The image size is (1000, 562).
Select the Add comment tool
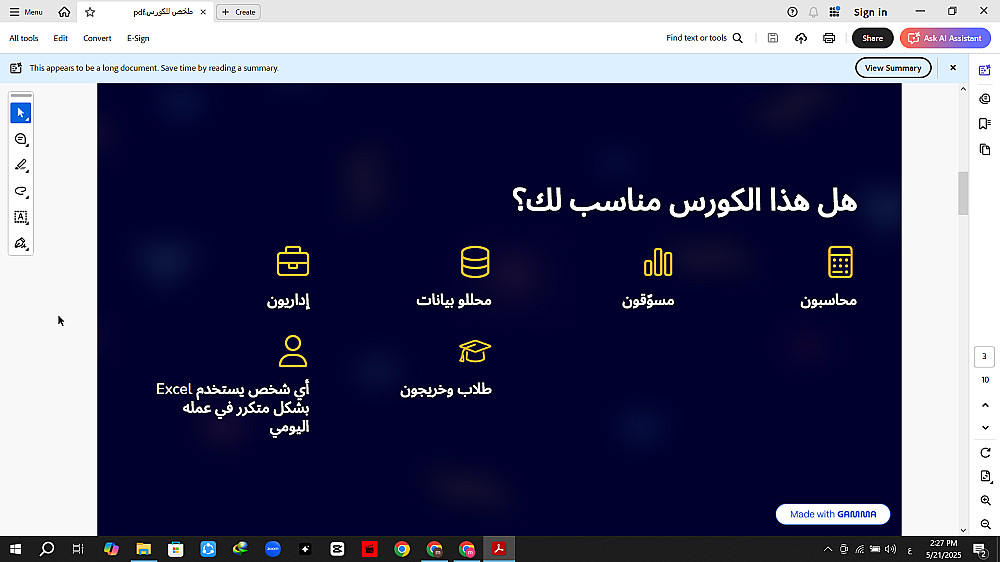(x=21, y=139)
